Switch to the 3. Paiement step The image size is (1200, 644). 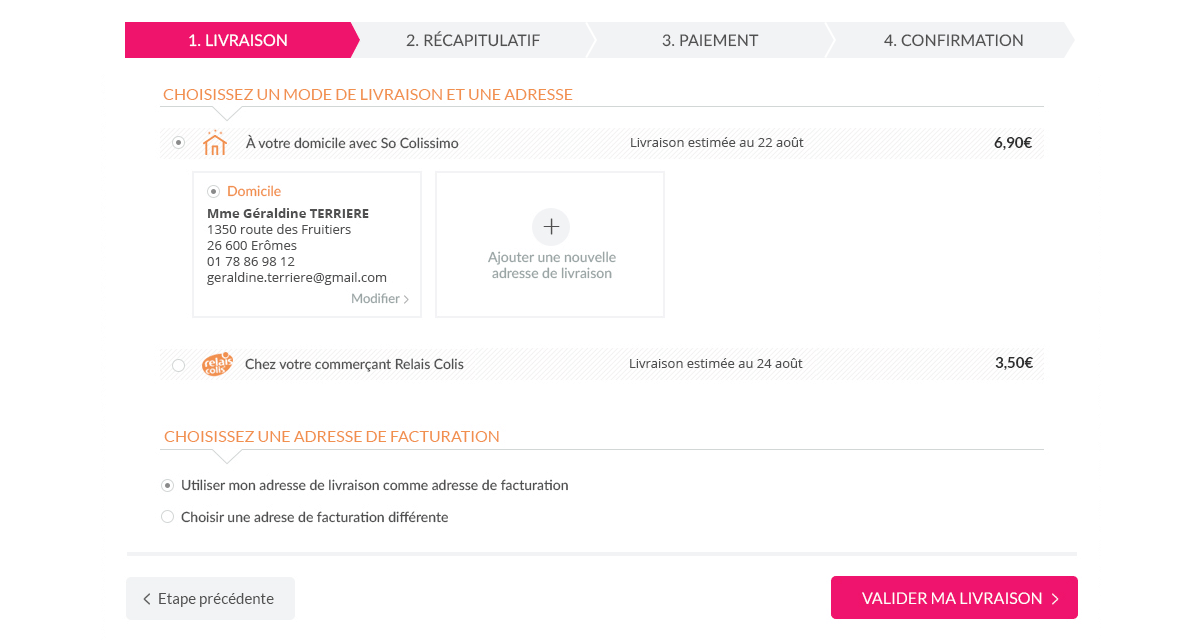pyautogui.click(x=709, y=40)
